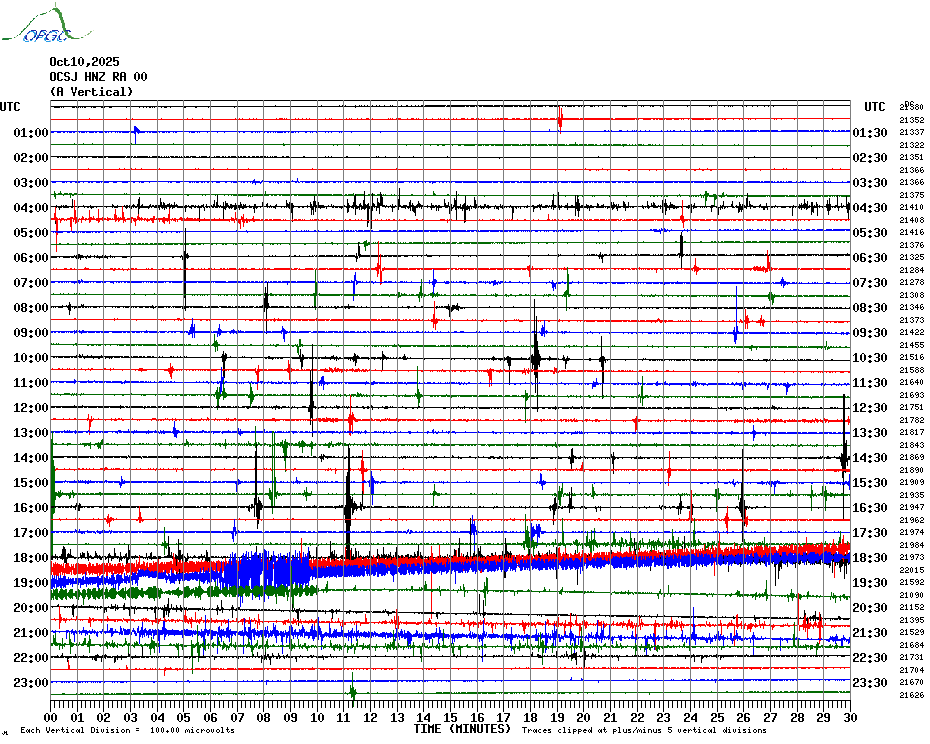Select the 22015 value in right column
Image resolution: width=930 pixels, height=744 pixels.
pos(911,570)
